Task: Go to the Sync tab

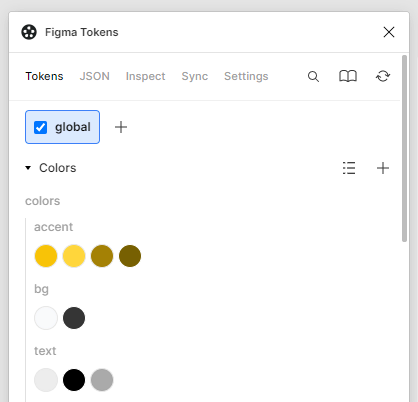Action: 195,76
